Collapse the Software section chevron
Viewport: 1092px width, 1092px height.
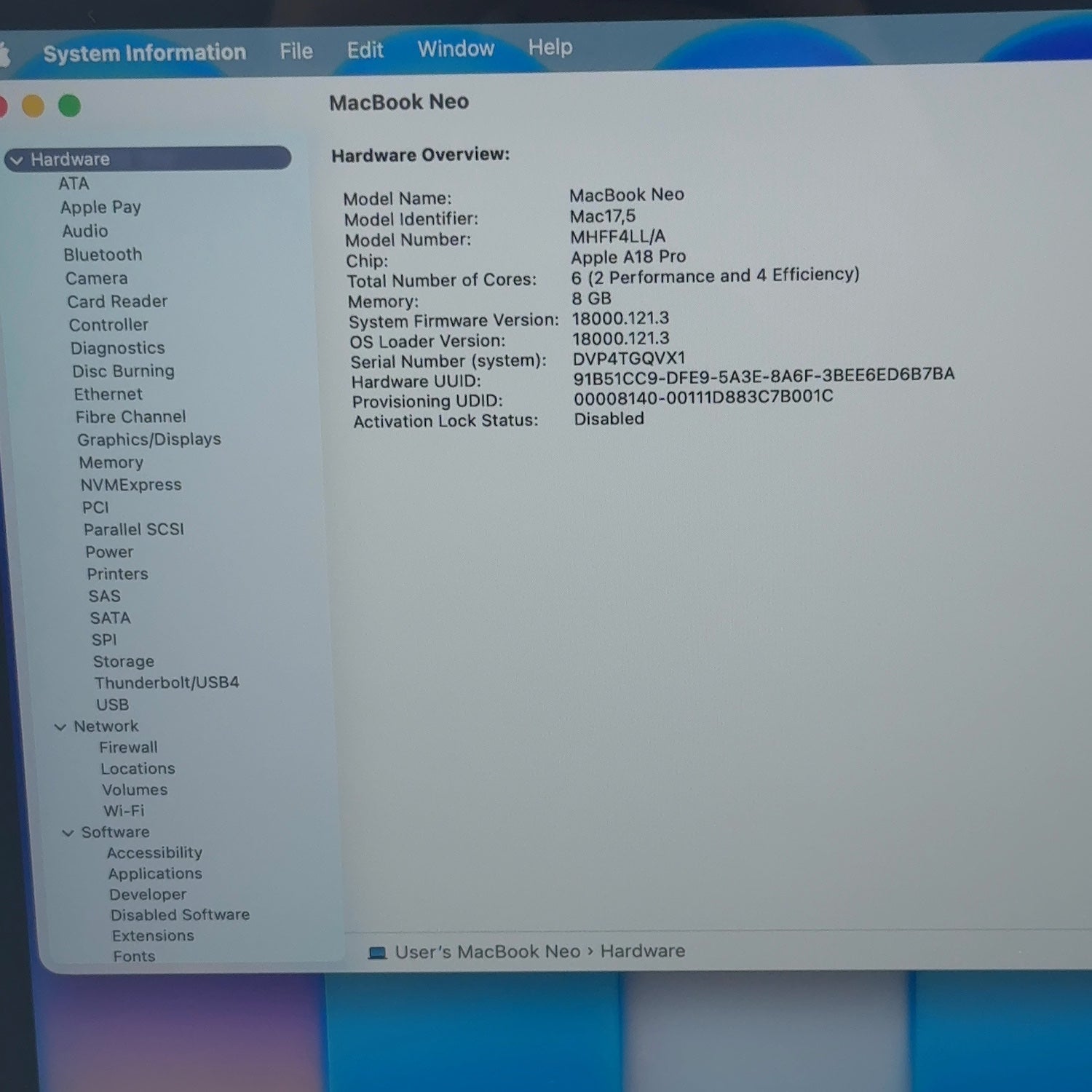(68, 833)
